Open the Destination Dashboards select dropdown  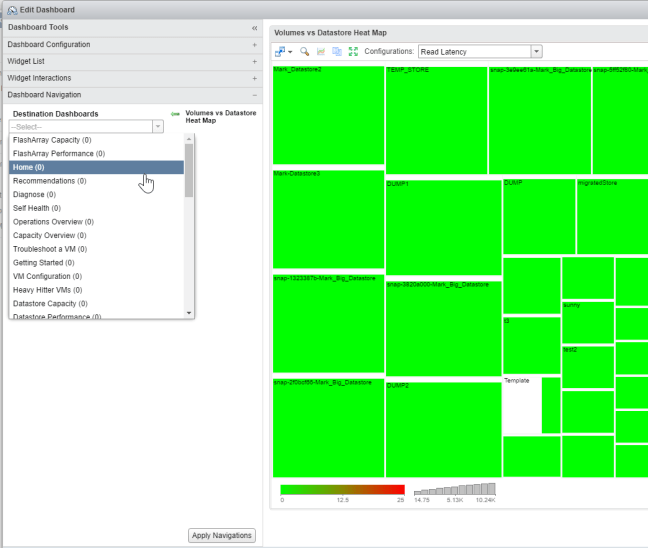157,127
